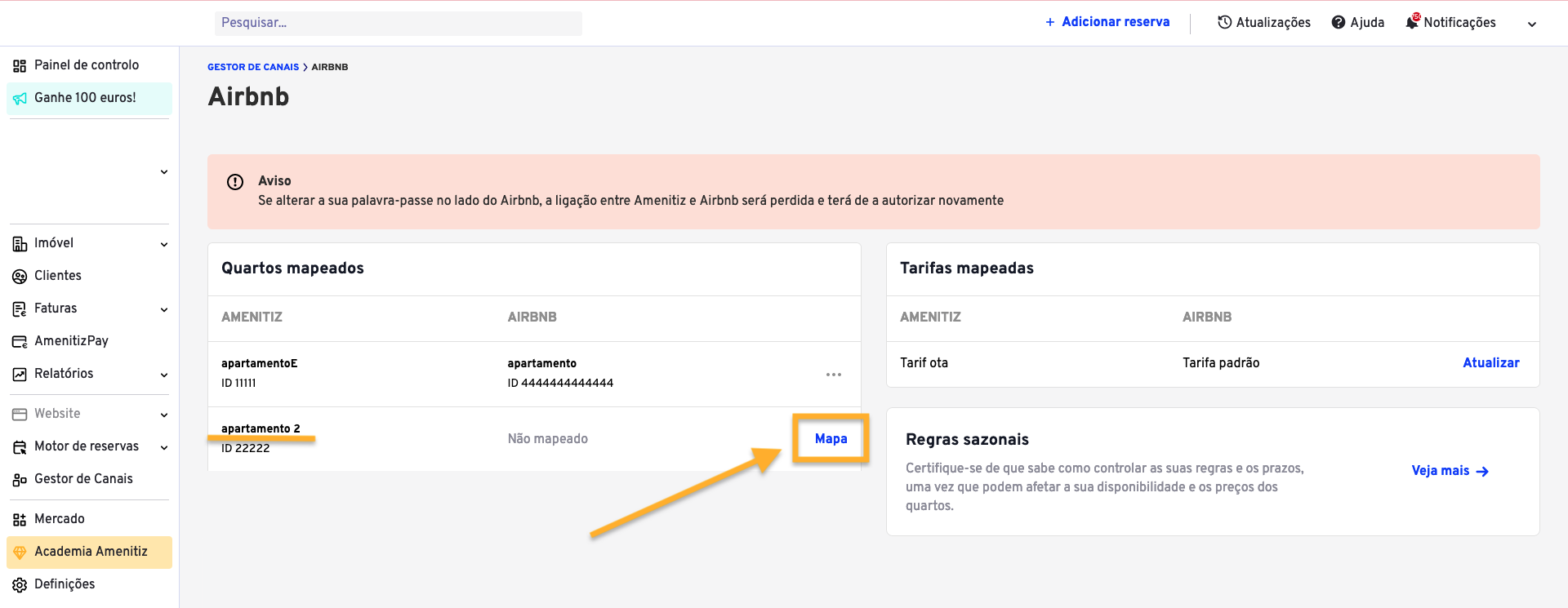Click the AmenitizPay card icon
Viewport: 1568px width, 608px height.
(20, 342)
